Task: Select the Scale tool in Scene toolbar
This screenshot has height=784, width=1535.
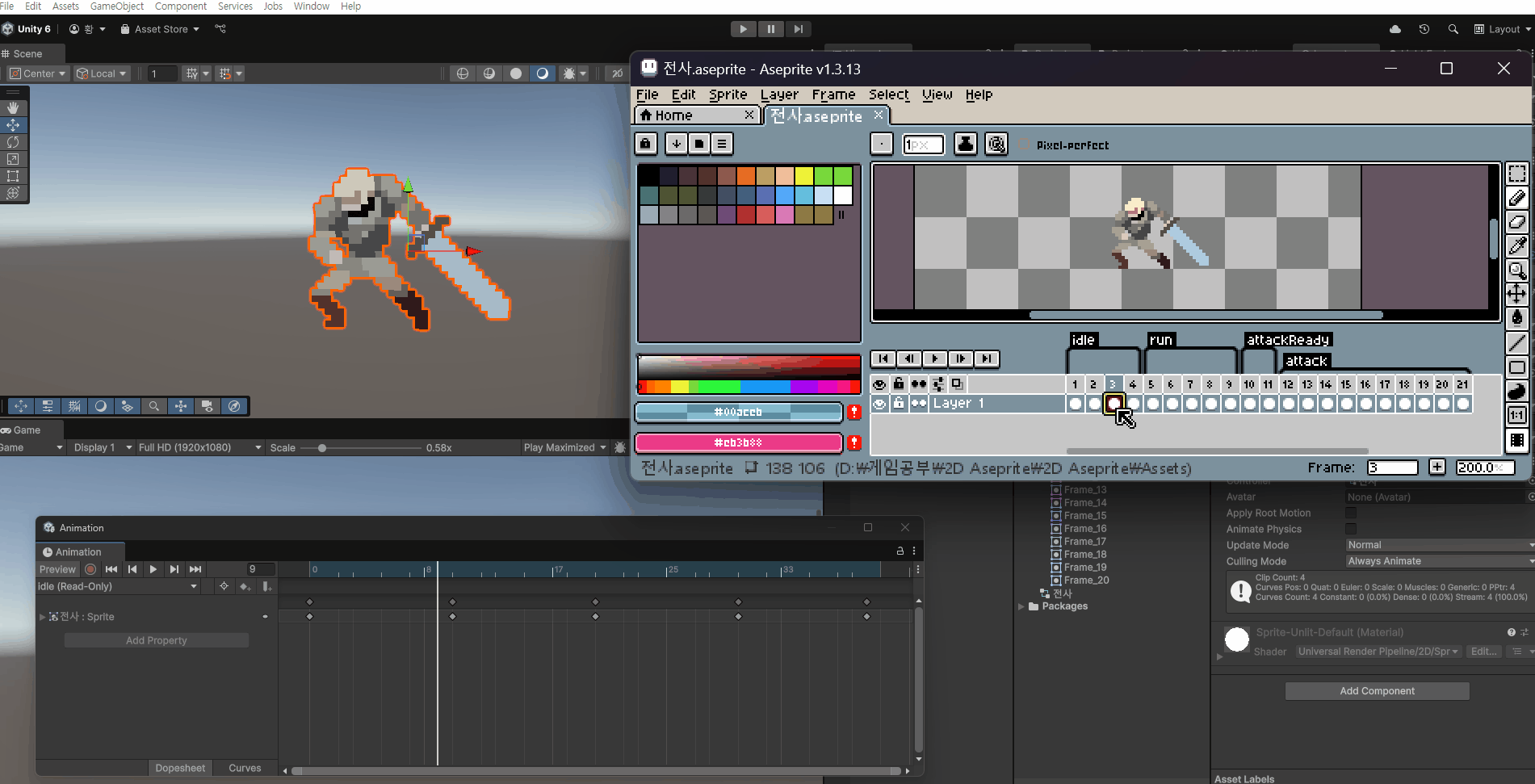Action: click(x=13, y=159)
